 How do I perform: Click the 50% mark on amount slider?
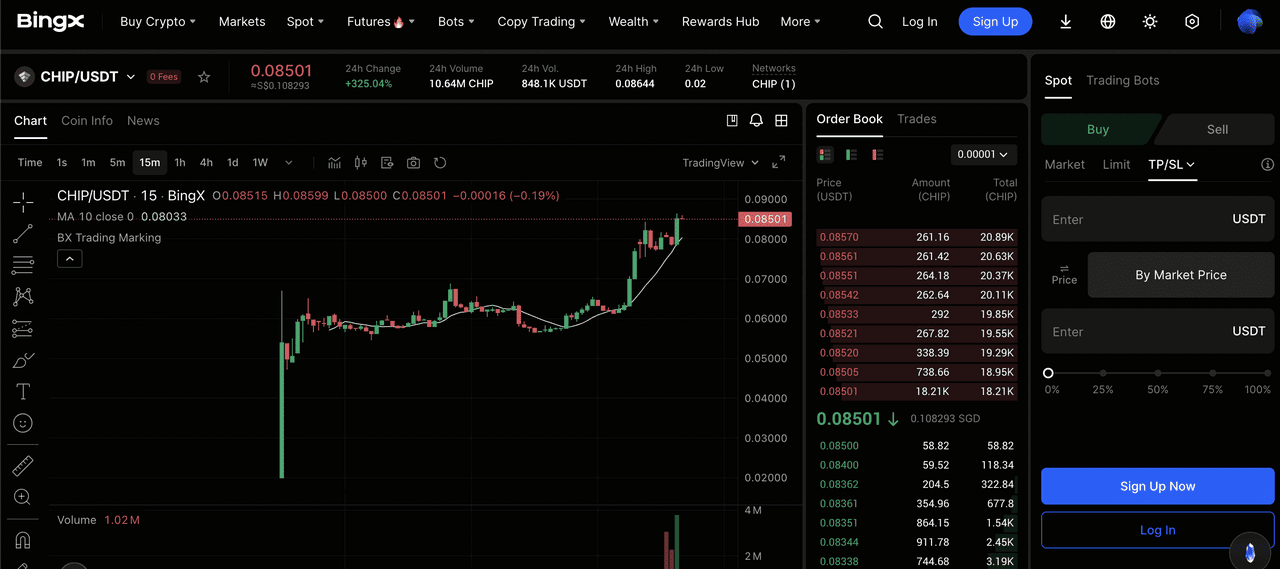[x=1158, y=373]
